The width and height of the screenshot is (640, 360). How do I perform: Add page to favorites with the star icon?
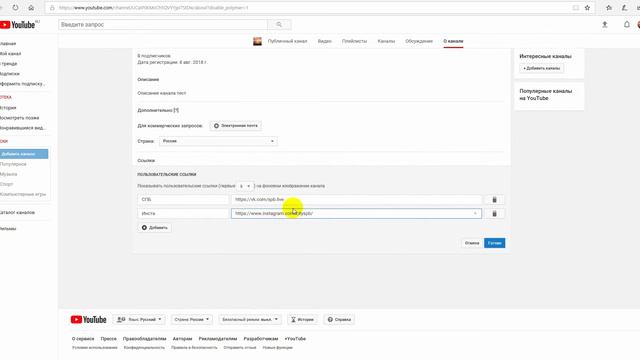[587, 8]
